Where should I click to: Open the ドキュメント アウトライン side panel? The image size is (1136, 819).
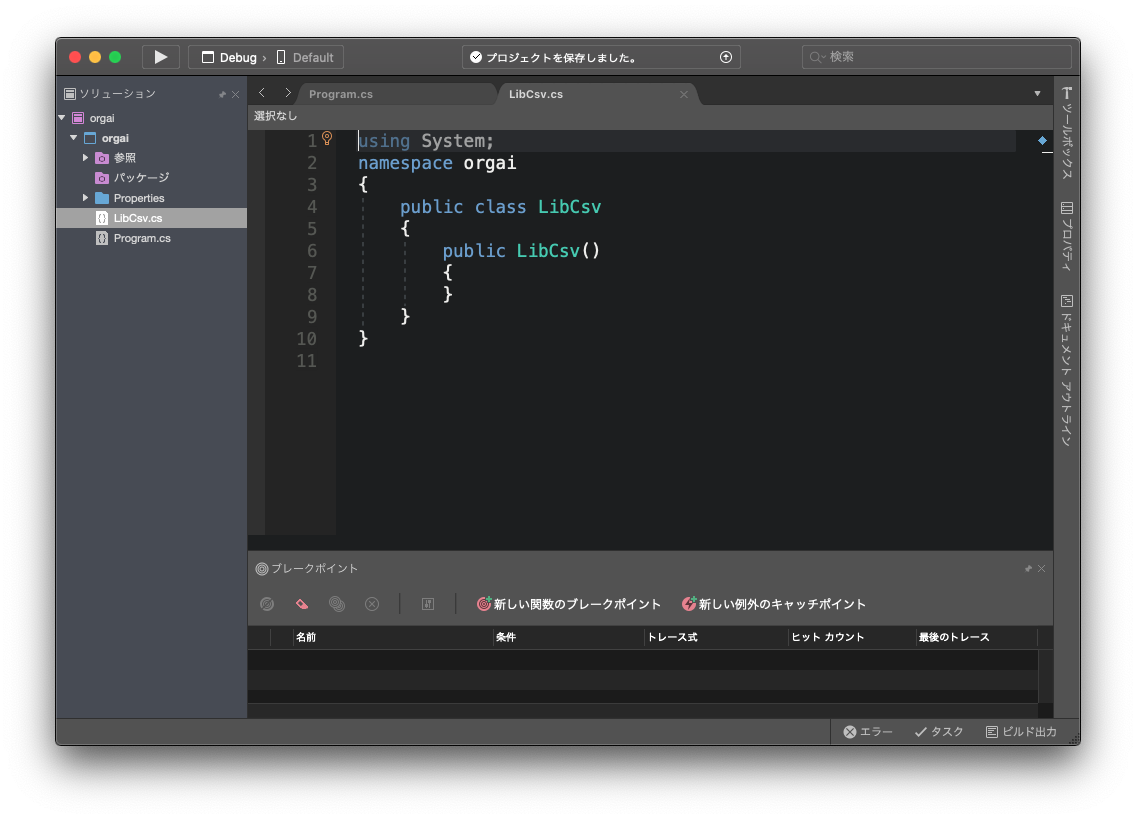click(x=1066, y=370)
